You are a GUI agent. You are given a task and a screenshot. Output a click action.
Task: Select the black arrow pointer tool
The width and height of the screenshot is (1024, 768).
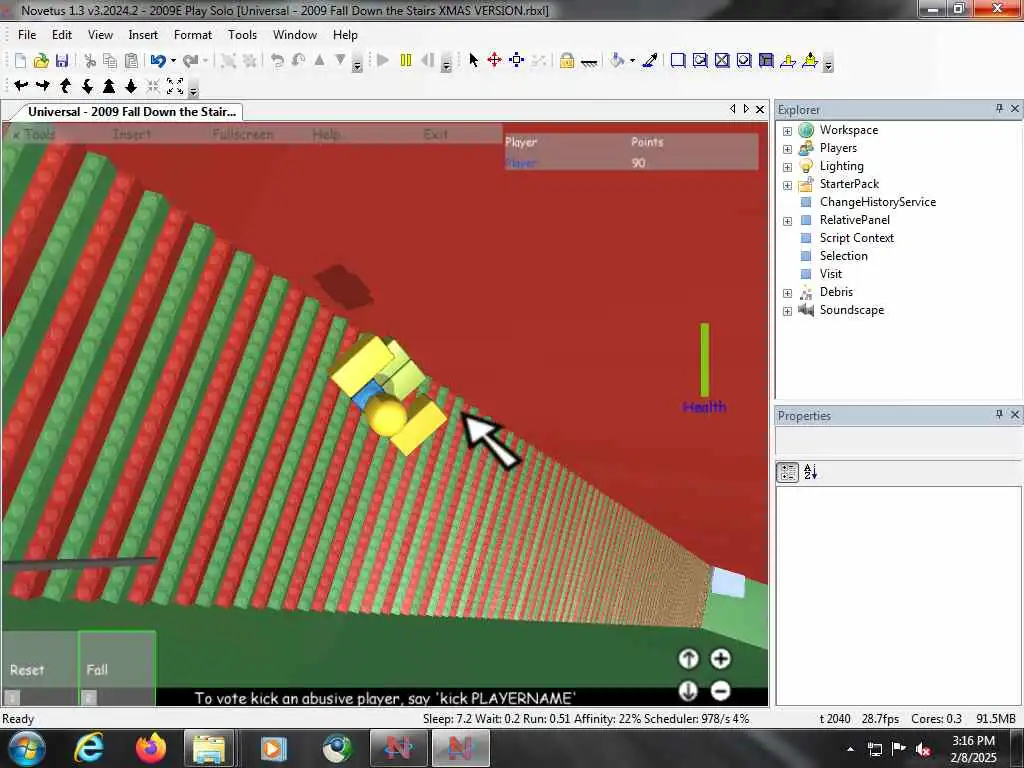coord(473,61)
